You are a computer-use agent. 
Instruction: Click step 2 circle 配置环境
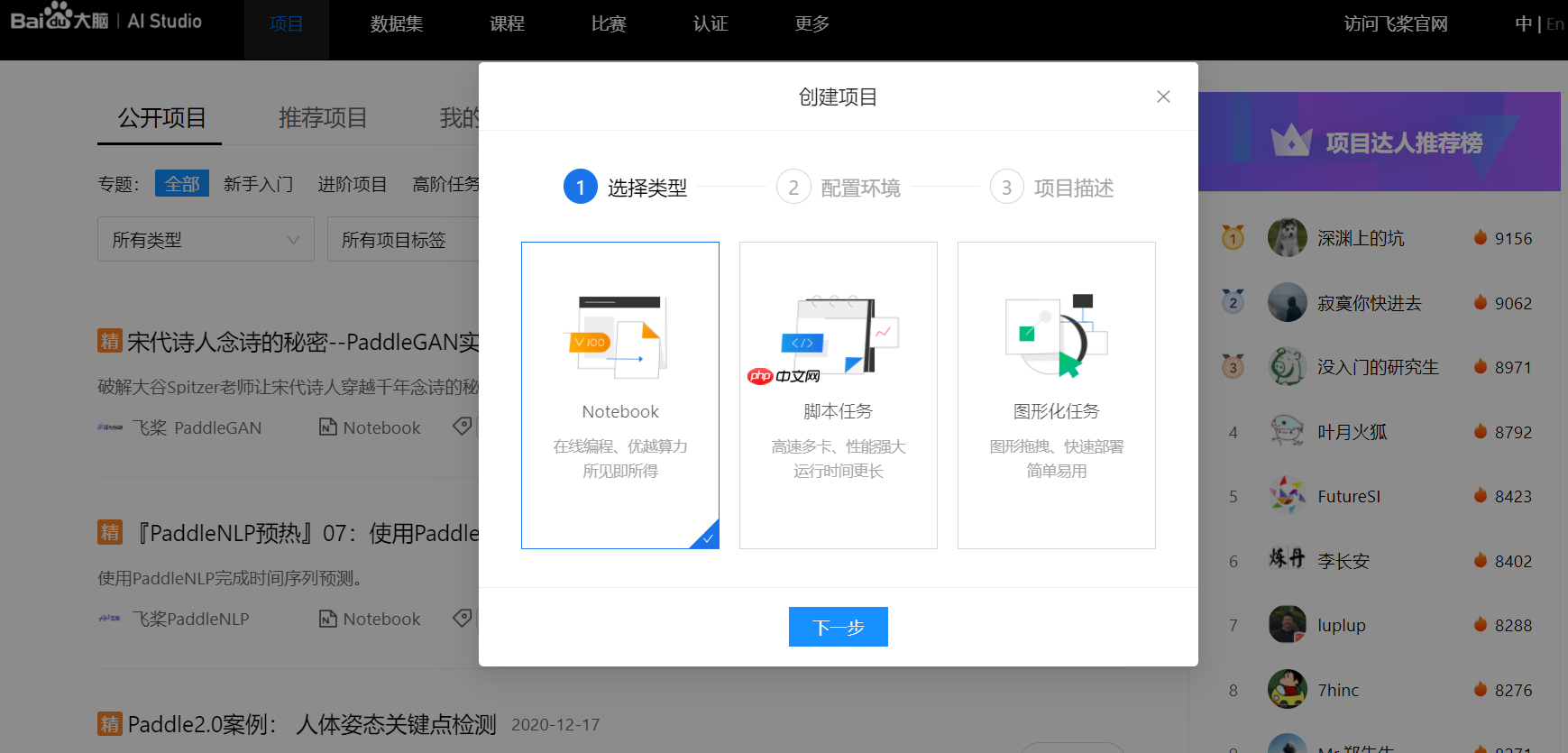coord(793,187)
